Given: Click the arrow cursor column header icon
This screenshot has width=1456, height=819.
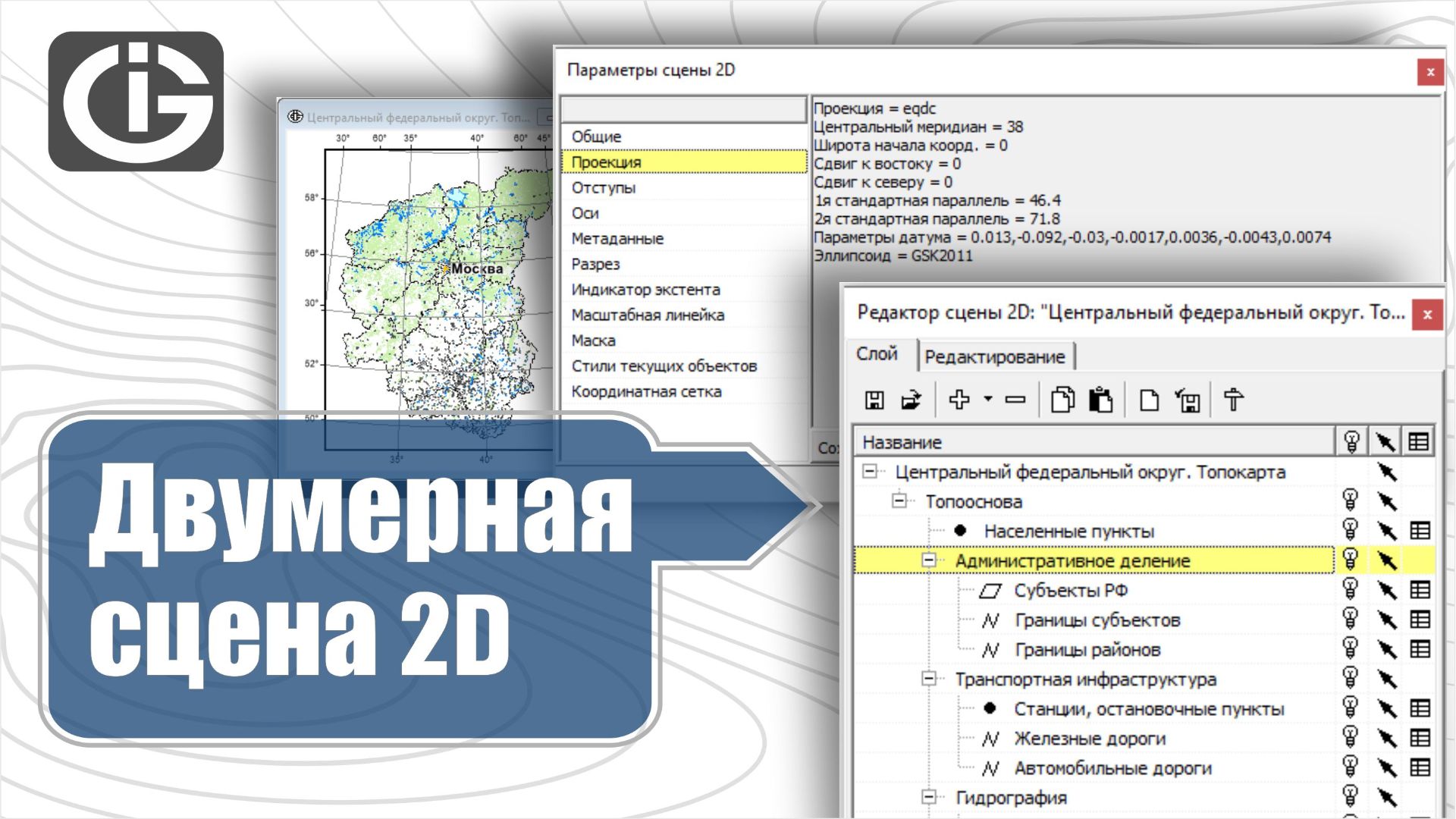Looking at the screenshot, I should (1385, 441).
